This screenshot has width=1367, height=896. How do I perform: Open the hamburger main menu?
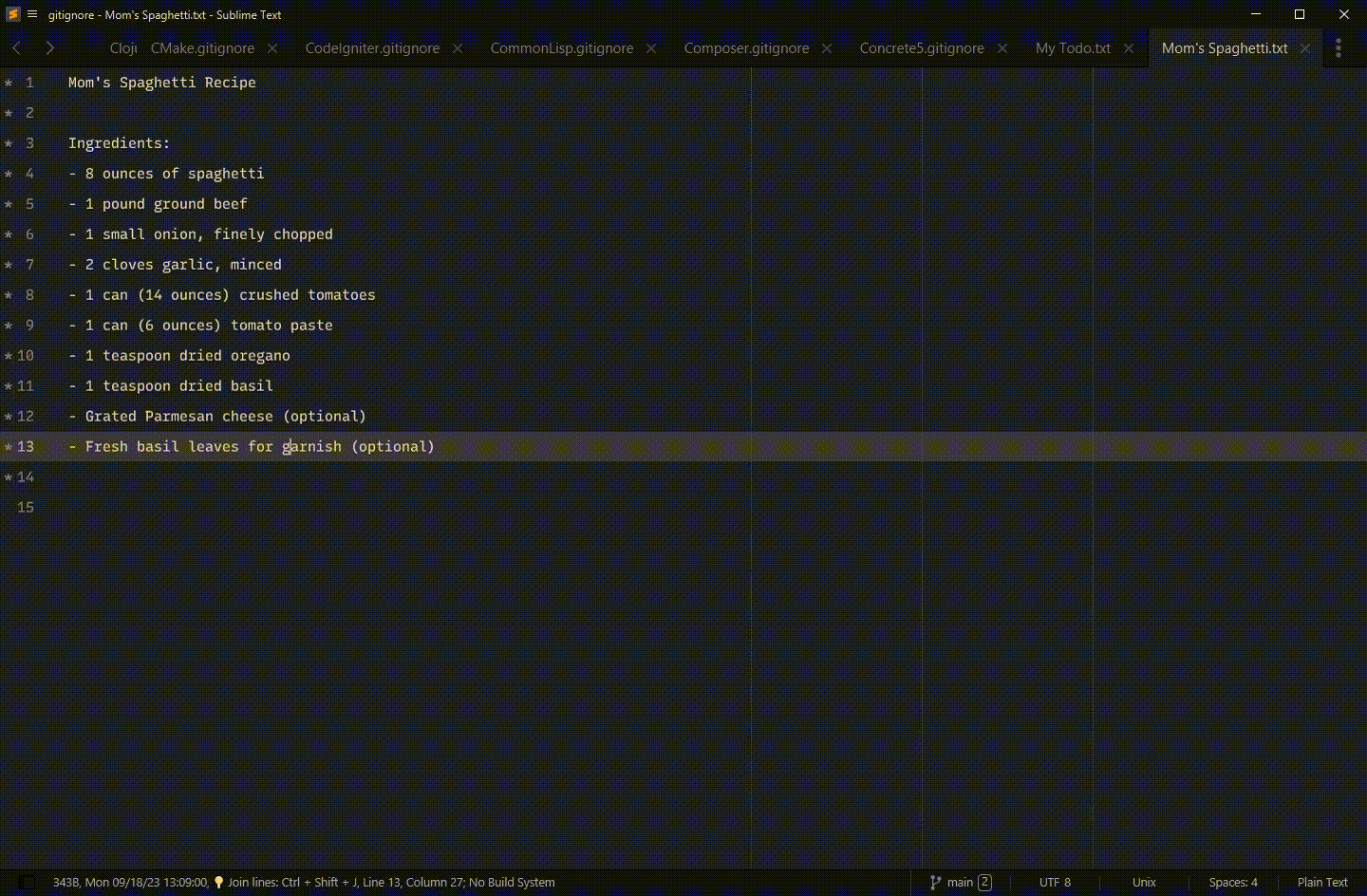32,14
